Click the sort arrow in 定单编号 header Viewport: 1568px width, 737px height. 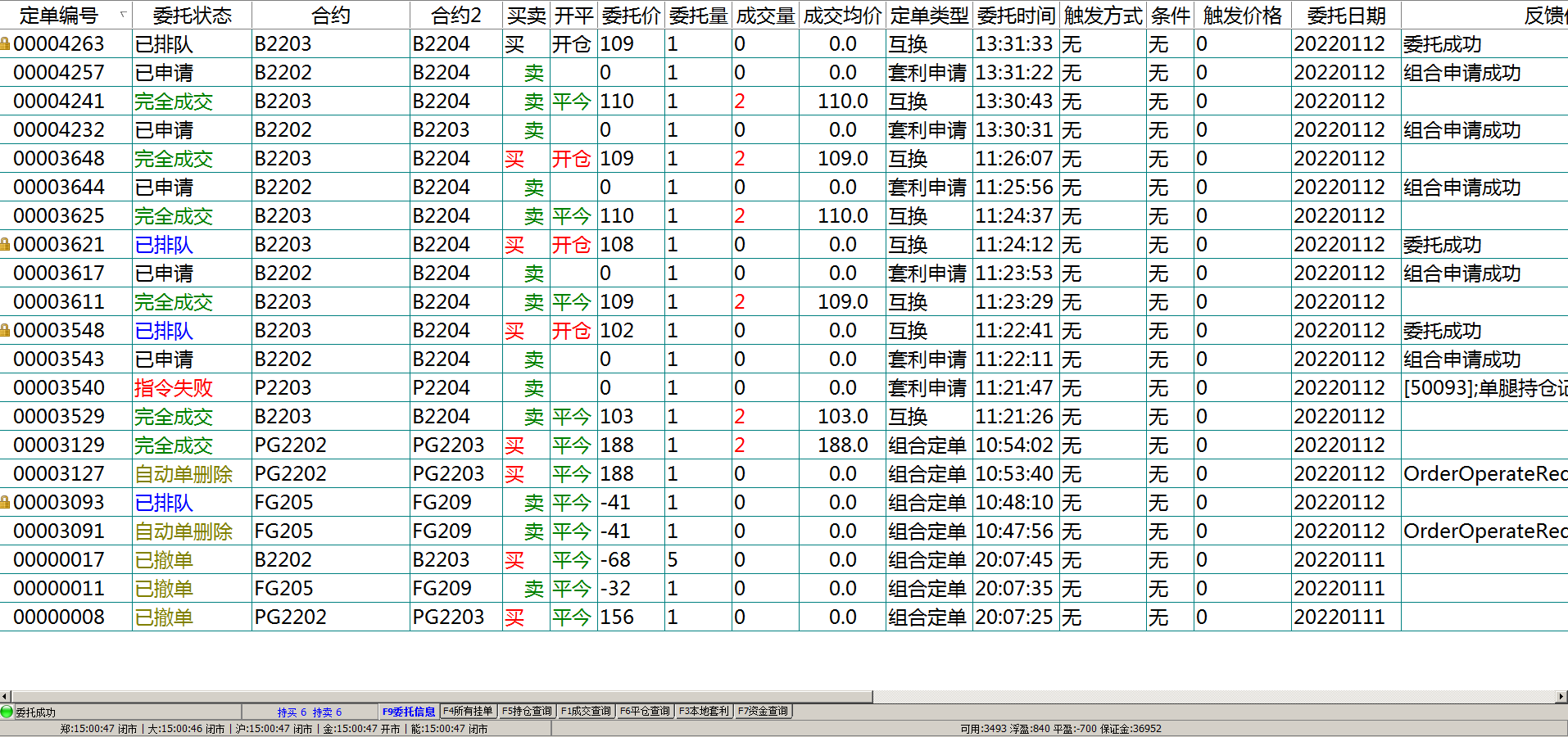tap(123, 15)
